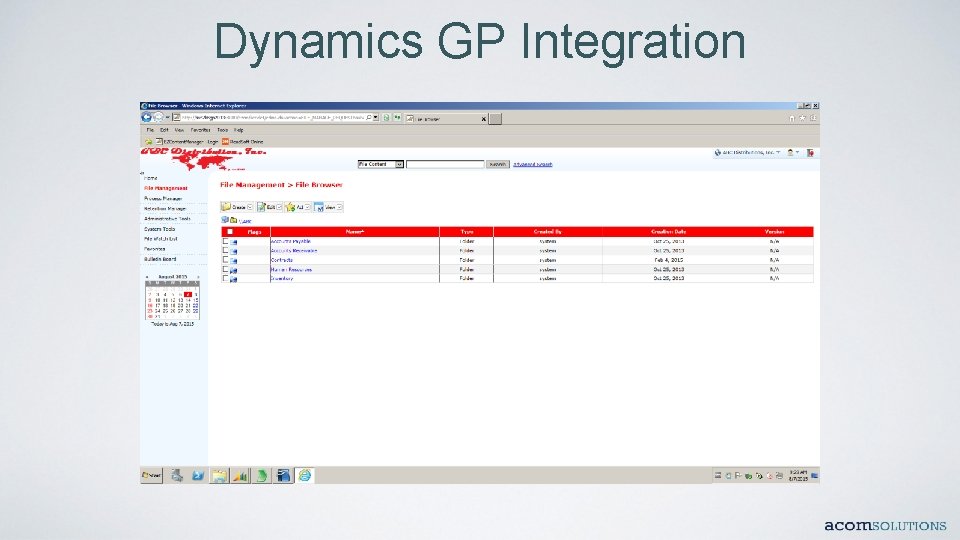Click the green application icon on taskbar

click(262, 475)
